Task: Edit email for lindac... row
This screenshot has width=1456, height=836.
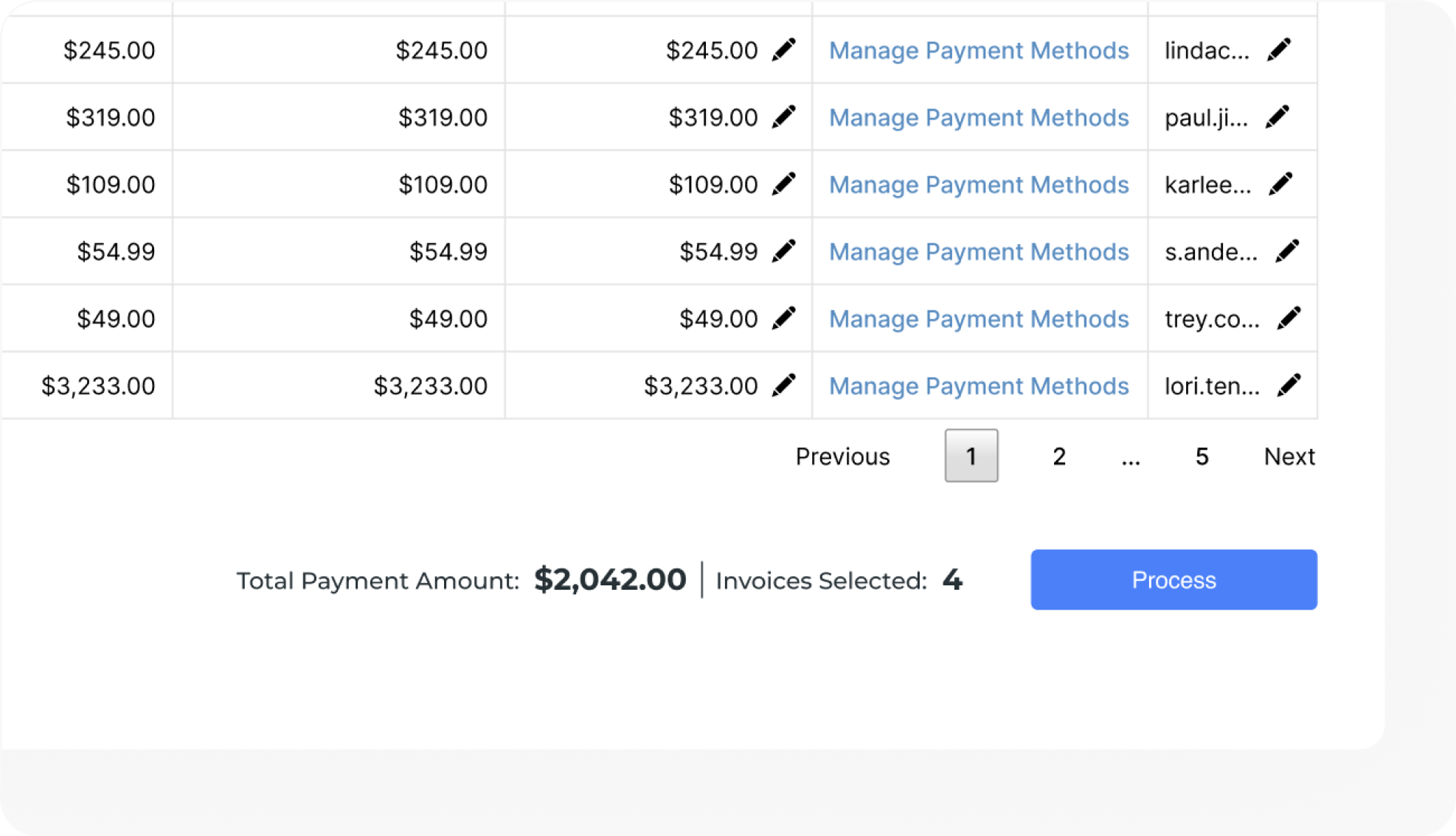Action: [x=1279, y=50]
